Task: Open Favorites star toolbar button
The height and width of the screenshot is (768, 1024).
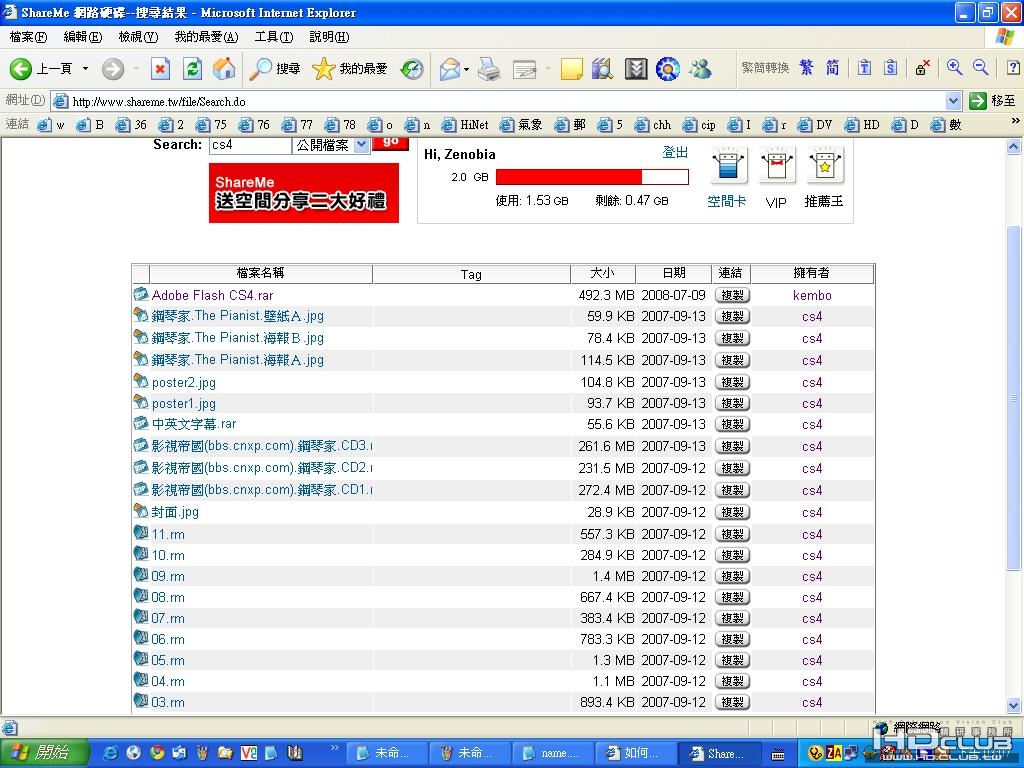Action: pyautogui.click(x=349, y=69)
